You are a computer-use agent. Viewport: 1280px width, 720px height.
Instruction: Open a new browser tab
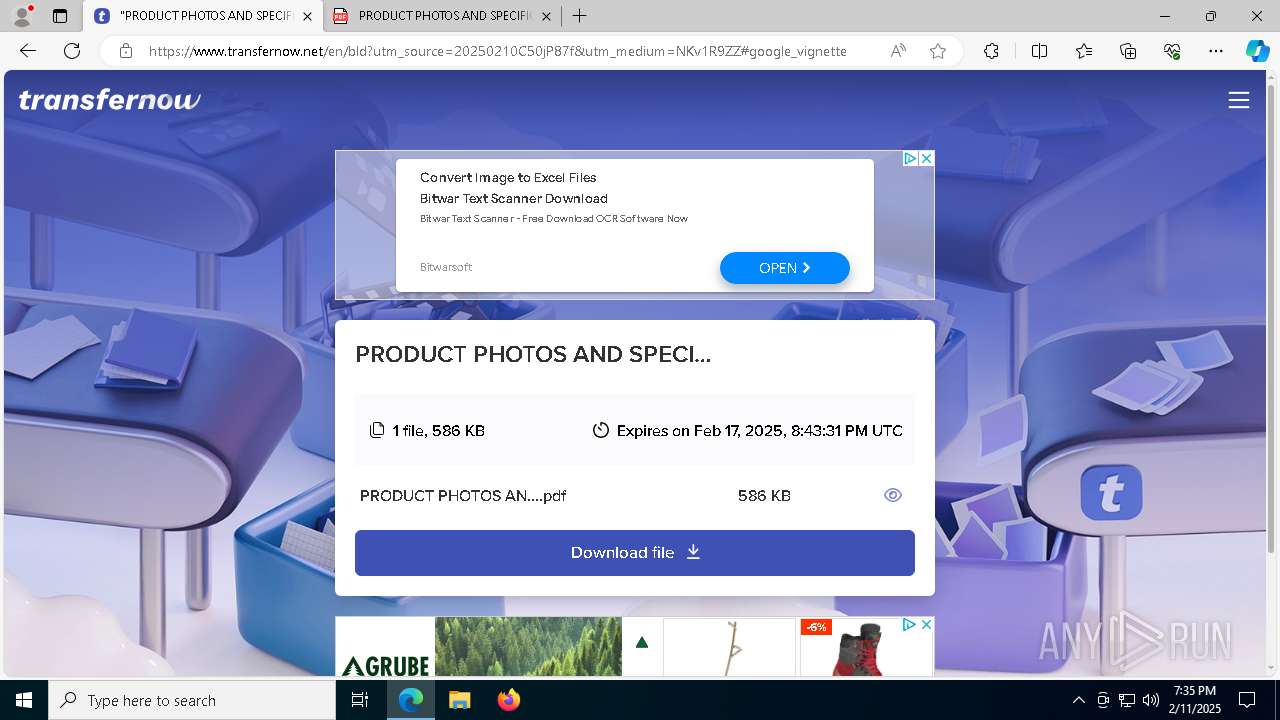(580, 16)
